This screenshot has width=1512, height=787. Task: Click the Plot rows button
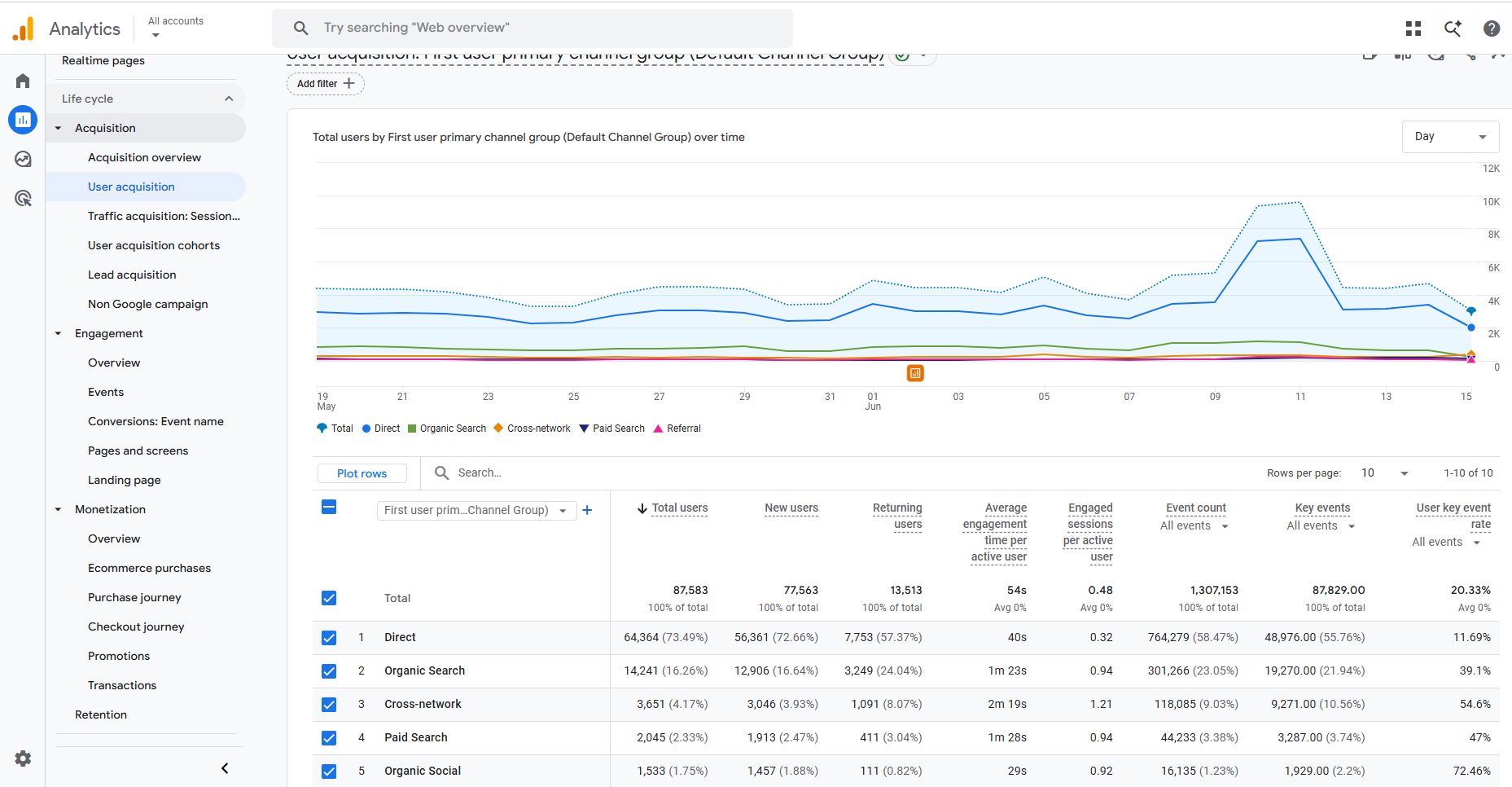(x=362, y=473)
